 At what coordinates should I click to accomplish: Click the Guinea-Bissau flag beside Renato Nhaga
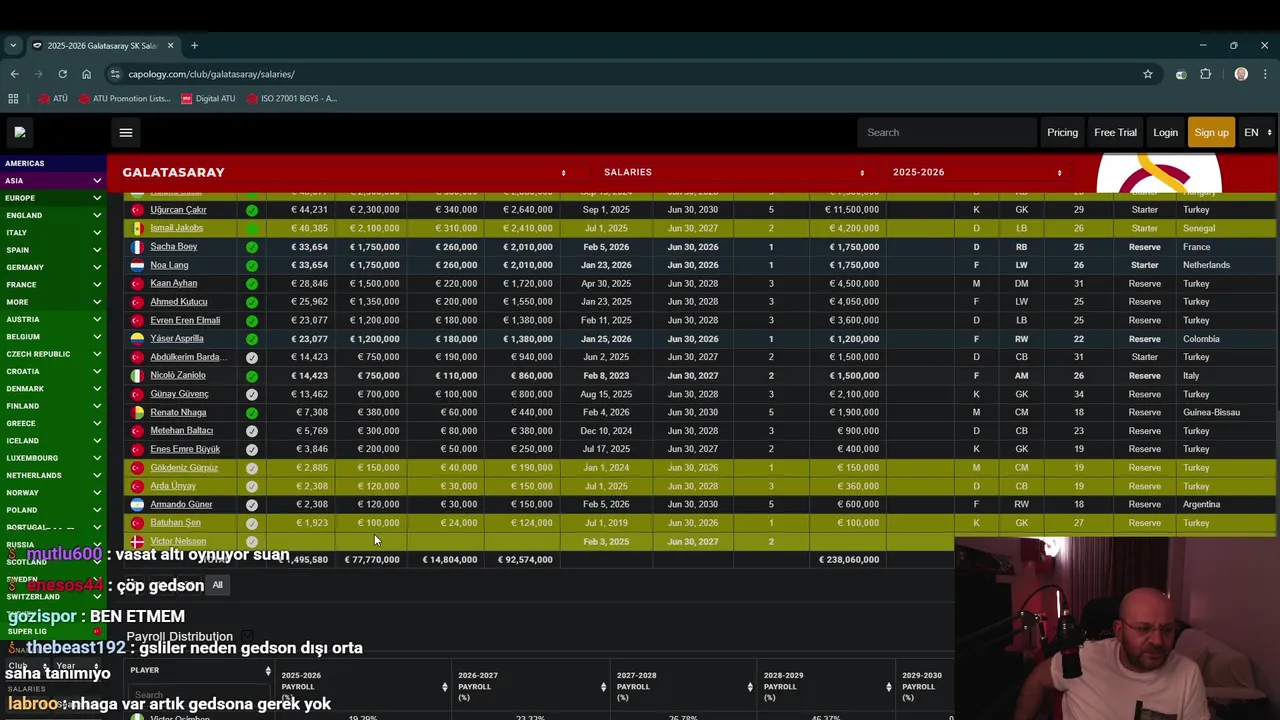click(x=137, y=412)
